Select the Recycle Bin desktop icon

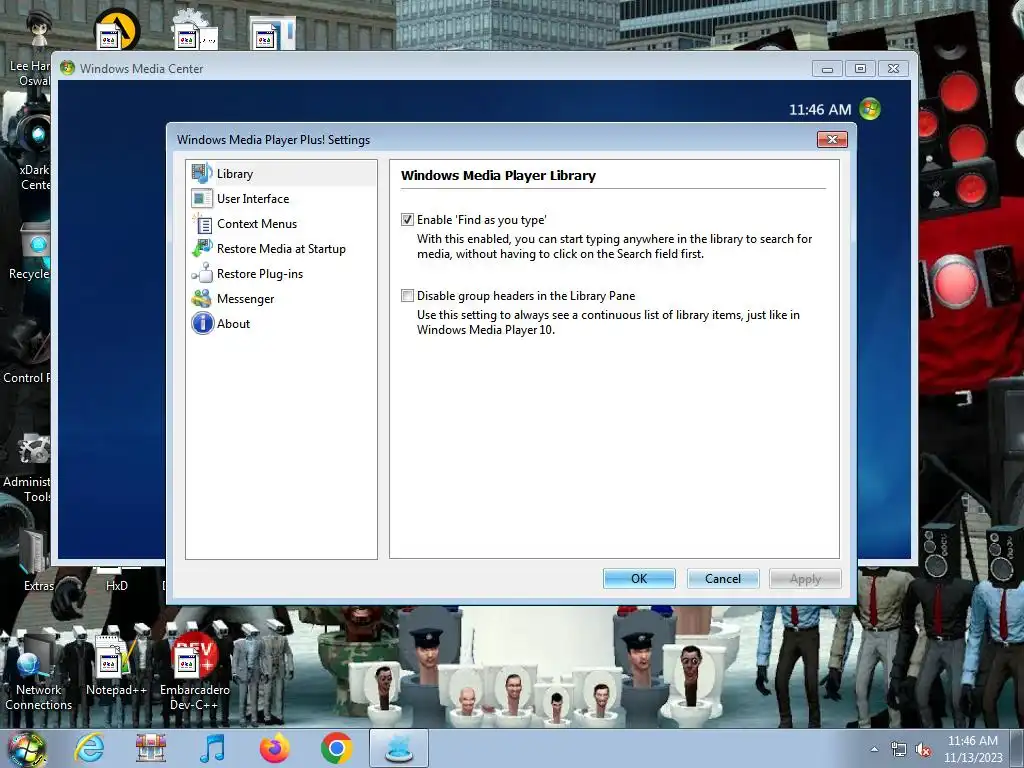[x=30, y=251]
